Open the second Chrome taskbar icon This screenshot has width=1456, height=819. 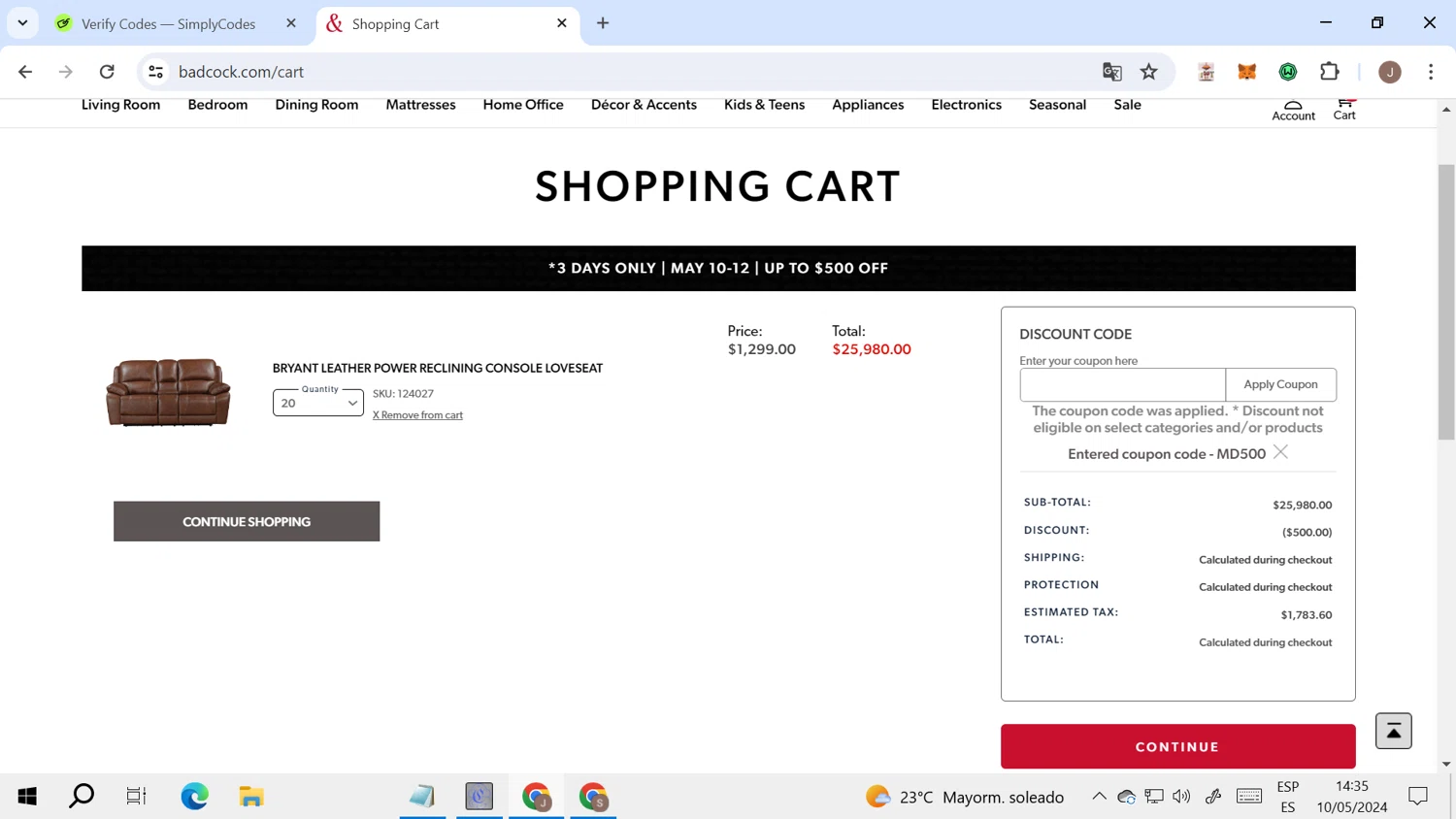(593, 797)
